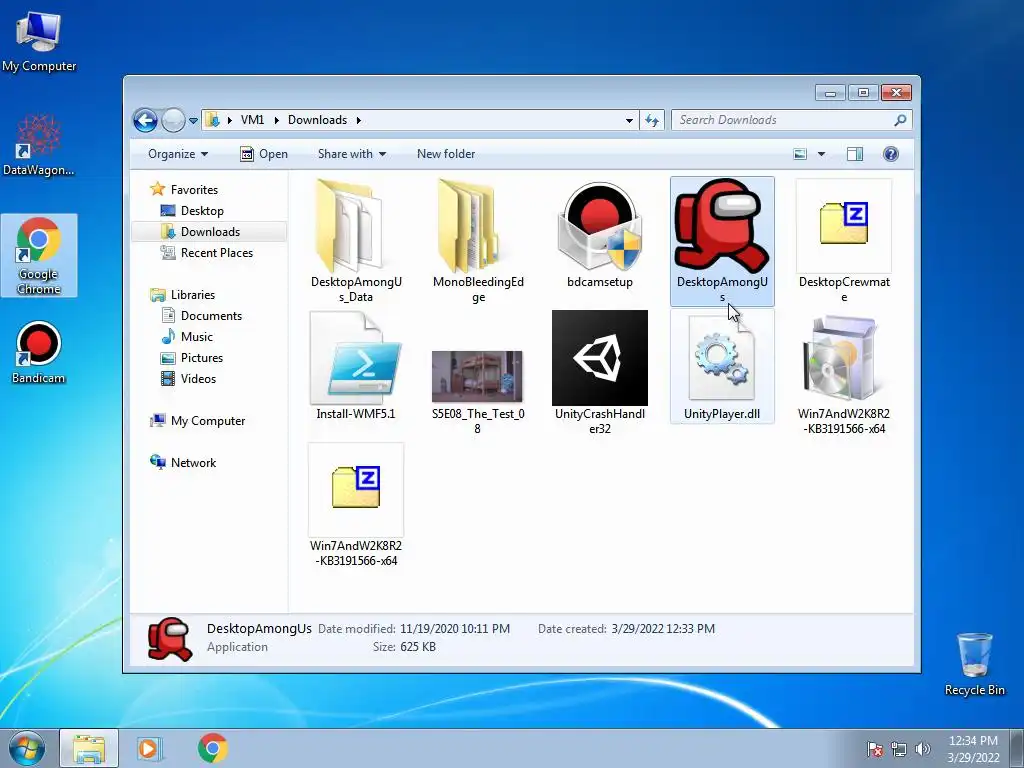Select the Win7AndW2K8R2 zip archive
Viewport: 1024px width, 768px height.
356,505
